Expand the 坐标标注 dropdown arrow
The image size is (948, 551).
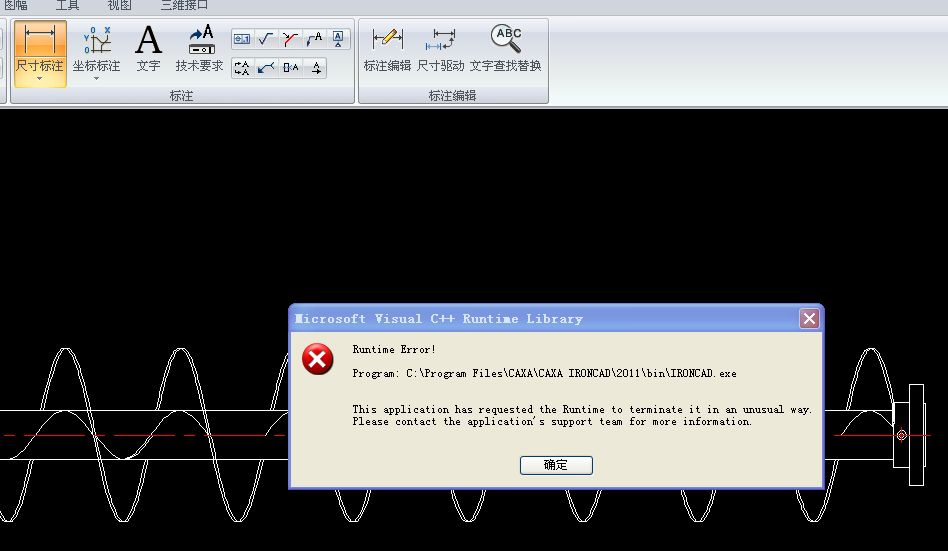click(96, 79)
